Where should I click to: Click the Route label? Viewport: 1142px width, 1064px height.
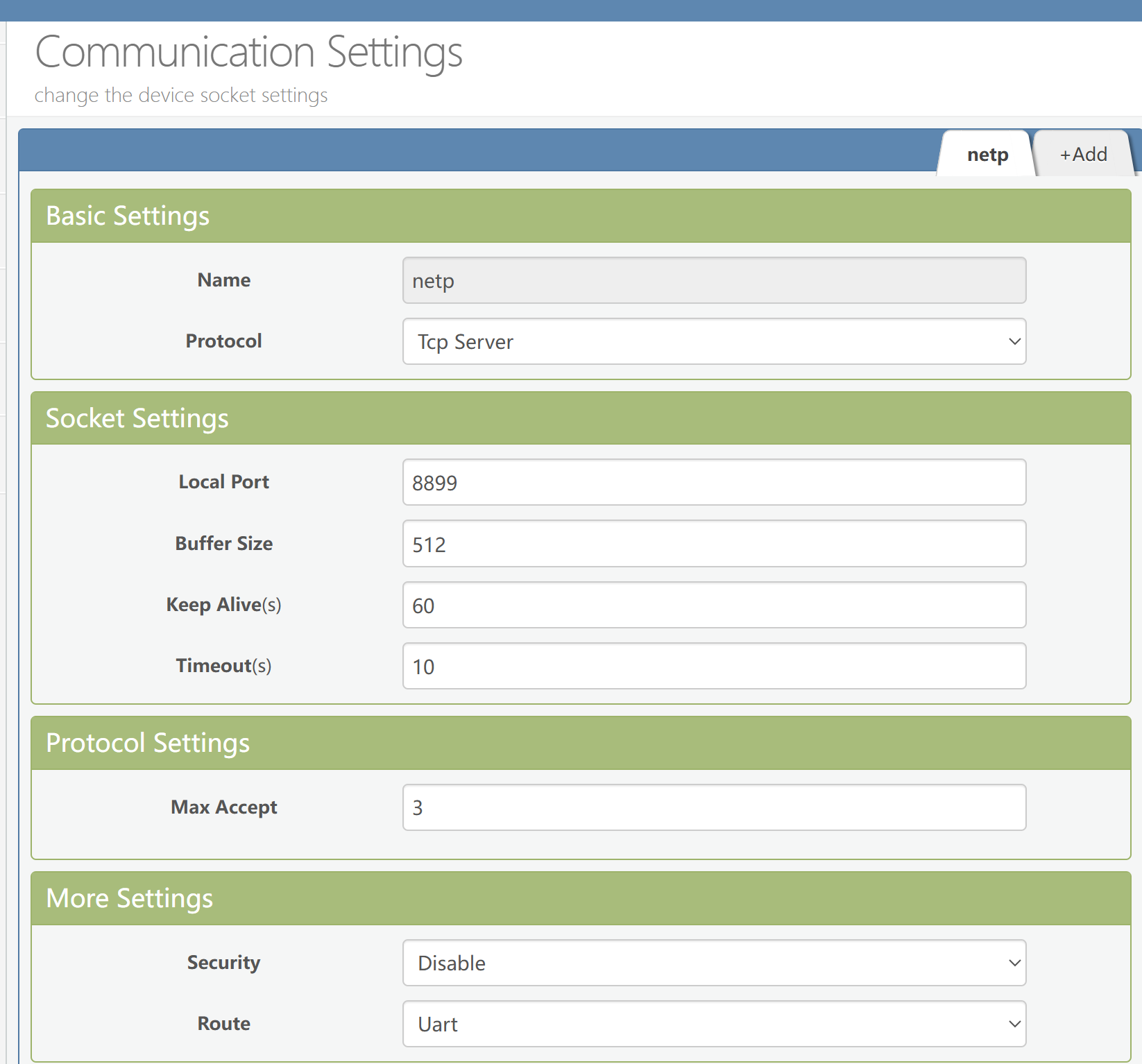(223, 1024)
